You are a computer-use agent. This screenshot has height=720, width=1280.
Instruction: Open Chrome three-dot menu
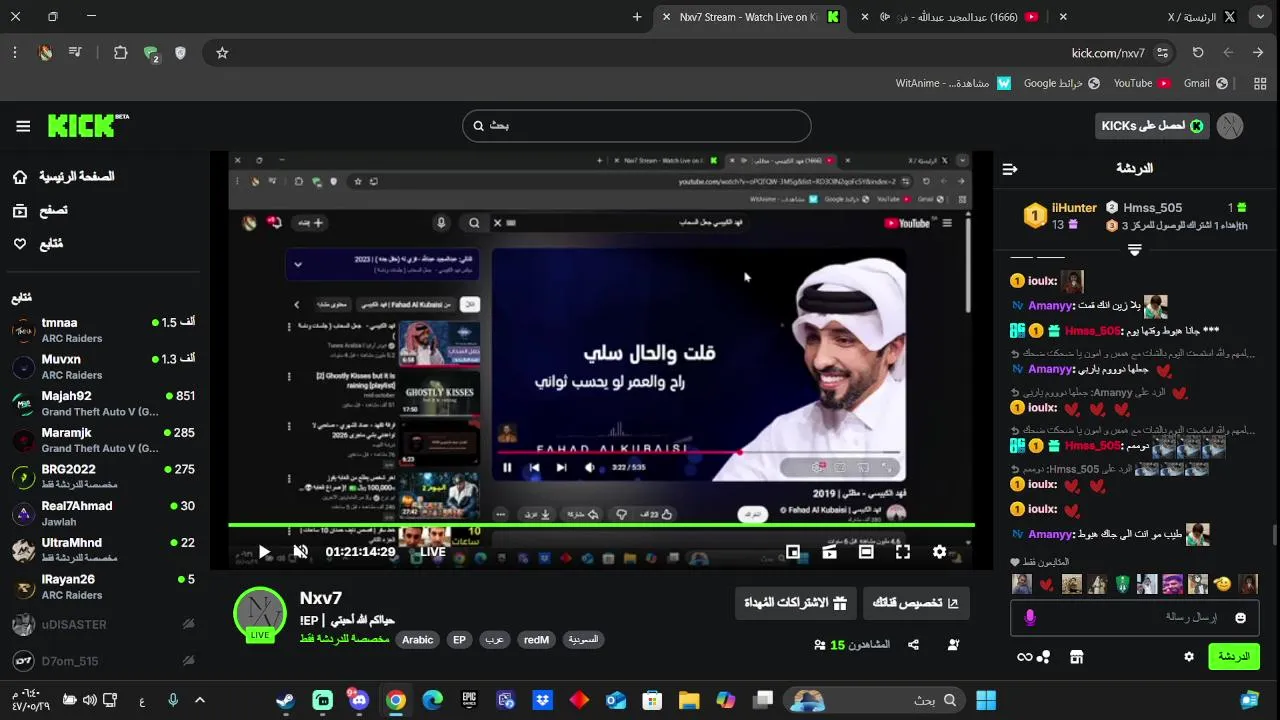click(x=14, y=53)
